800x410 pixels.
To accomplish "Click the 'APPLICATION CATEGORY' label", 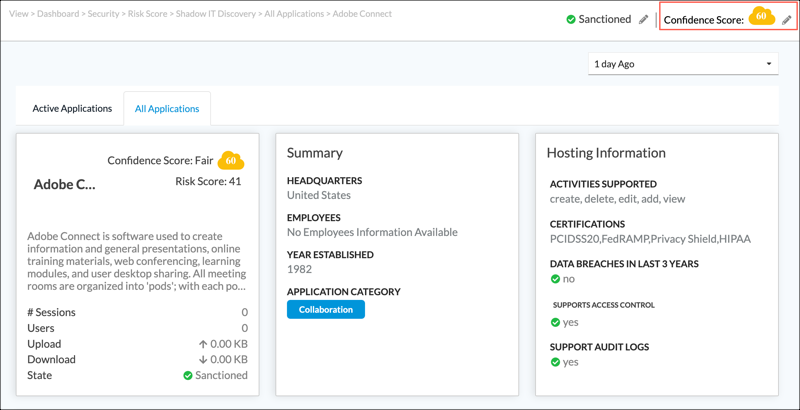I will click(x=344, y=292).
